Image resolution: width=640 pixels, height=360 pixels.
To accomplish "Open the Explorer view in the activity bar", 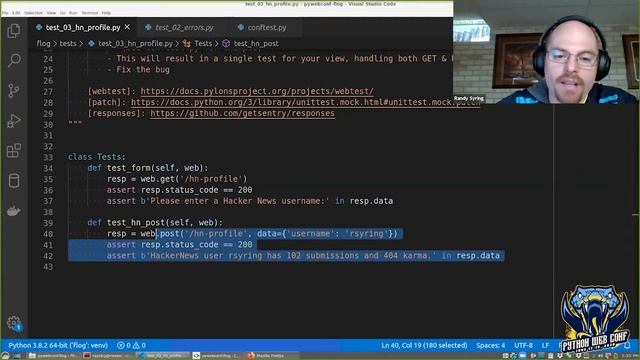I will pos(14,31).
